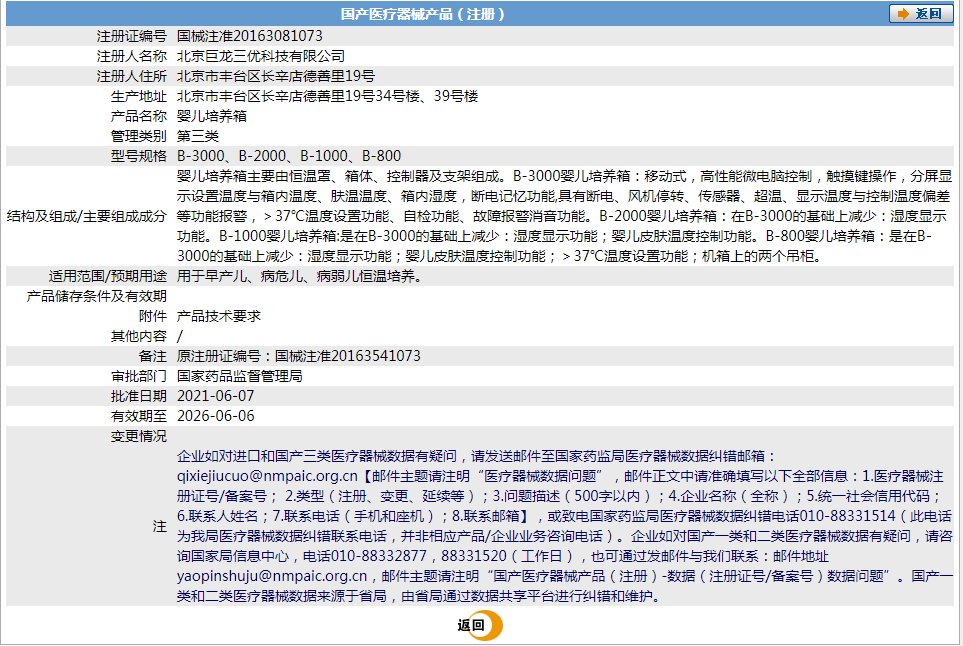The height and width of the screenshot is (646, 963).
Task: Click the label 产品名称
Action: [139, 116]
